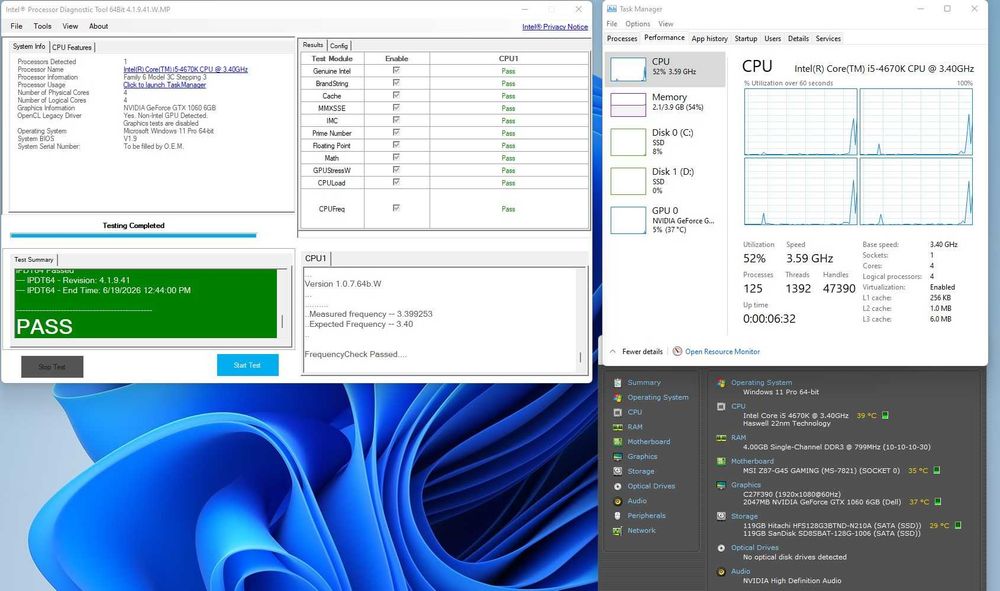This screenshot has width=1000, height=591.
Task: Click the Pass cell in the Math row
Action: (x=508, y=158)
